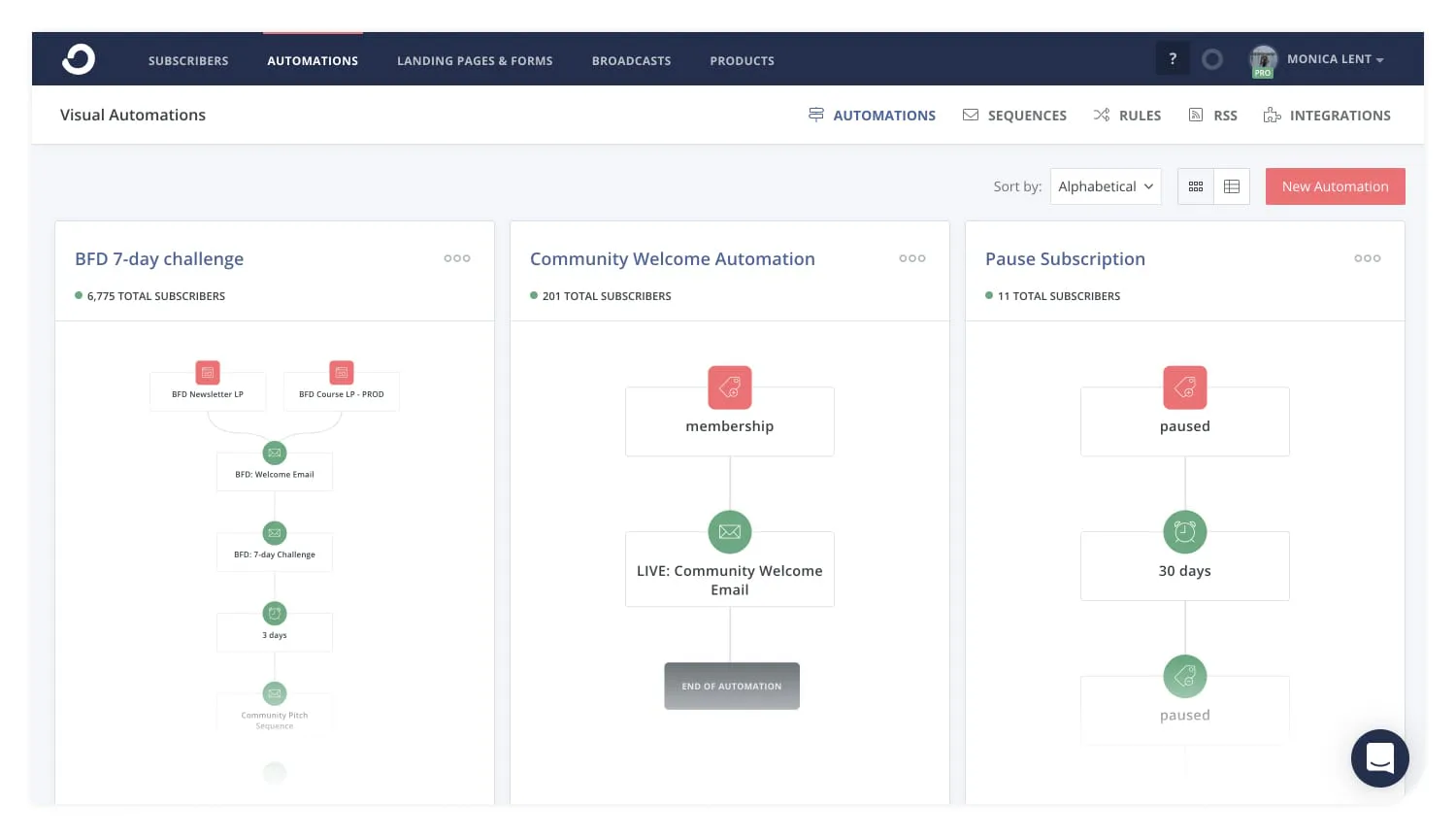The image size is (1456, 839).
Task: Click the 30 days delay clock icon
Action: pos(1184,531)
